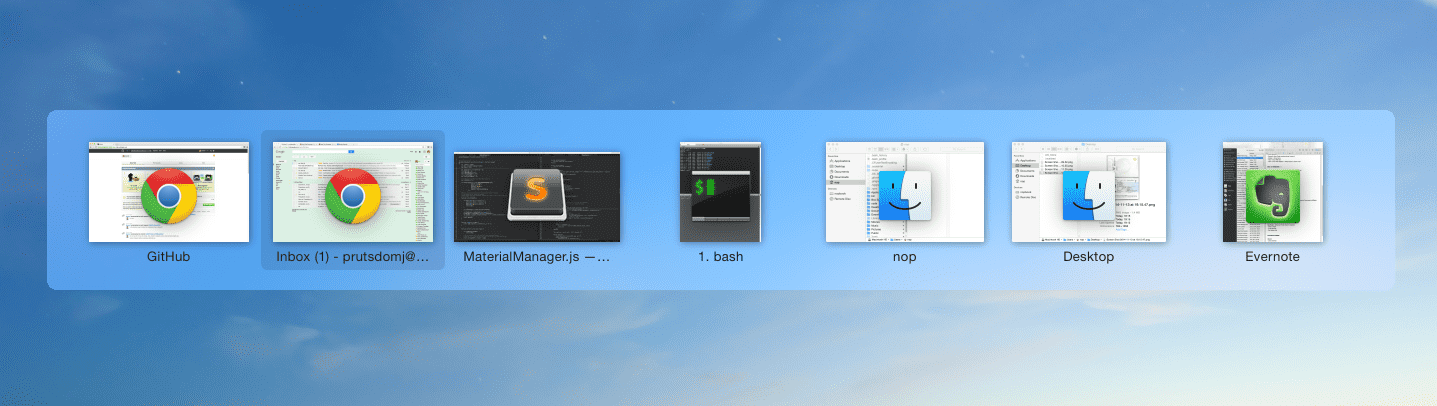
Task: Click the "Evernote" window label
Action: (1272, 256)
